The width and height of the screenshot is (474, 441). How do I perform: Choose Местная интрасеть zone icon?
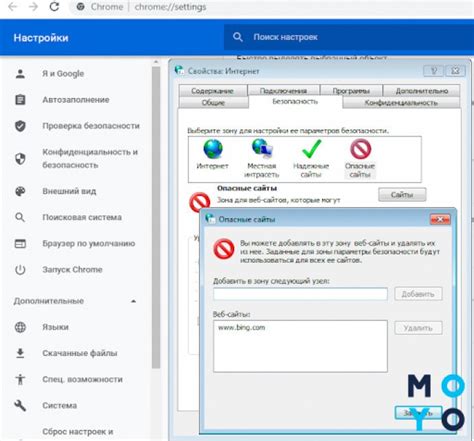[x=262, y=149]
